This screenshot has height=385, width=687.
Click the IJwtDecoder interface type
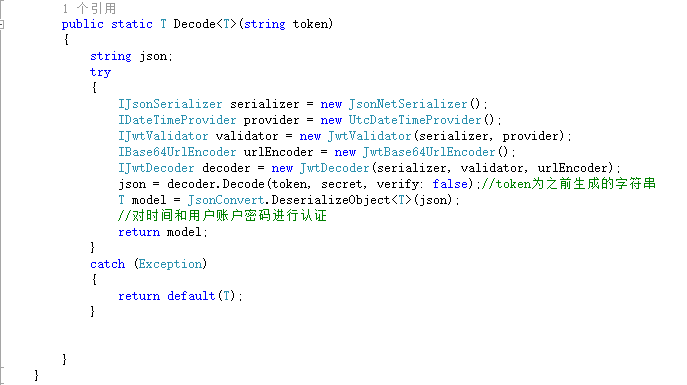pyautogui.click(x=156, y=168)
